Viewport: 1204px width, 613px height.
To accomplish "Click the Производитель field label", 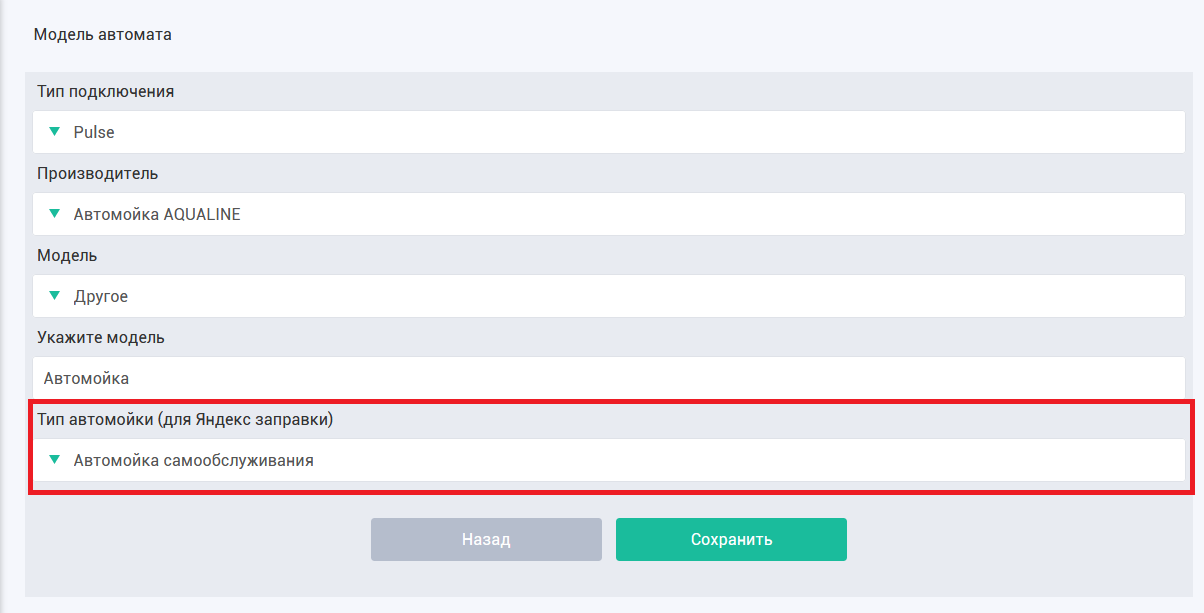I will [98, 173].
